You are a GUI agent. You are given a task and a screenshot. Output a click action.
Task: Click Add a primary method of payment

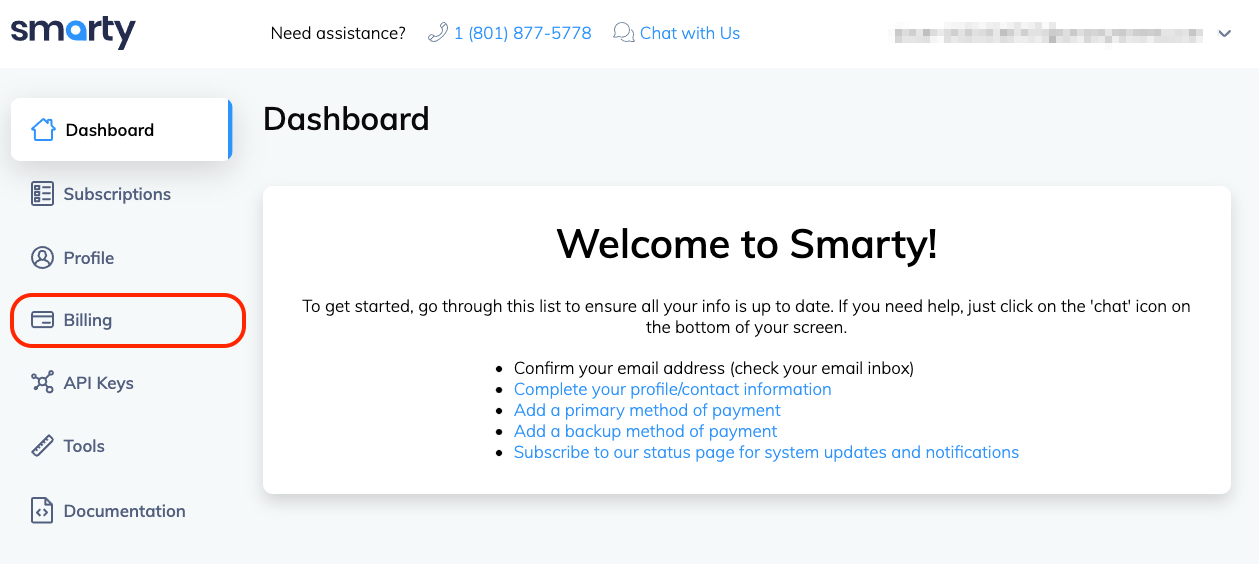click(x=647, y=410)
